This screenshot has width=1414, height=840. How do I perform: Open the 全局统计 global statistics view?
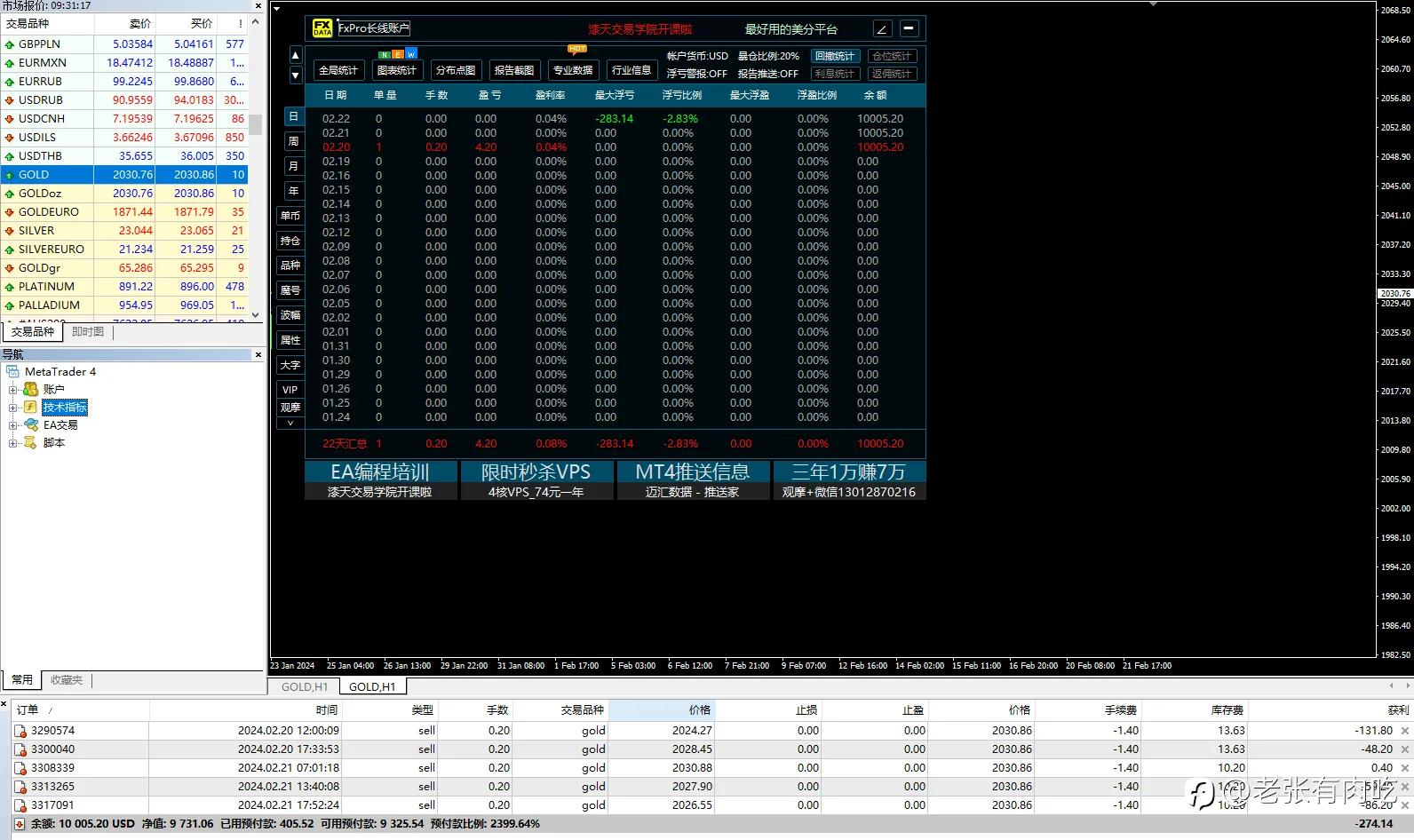[x=338, y=70]
